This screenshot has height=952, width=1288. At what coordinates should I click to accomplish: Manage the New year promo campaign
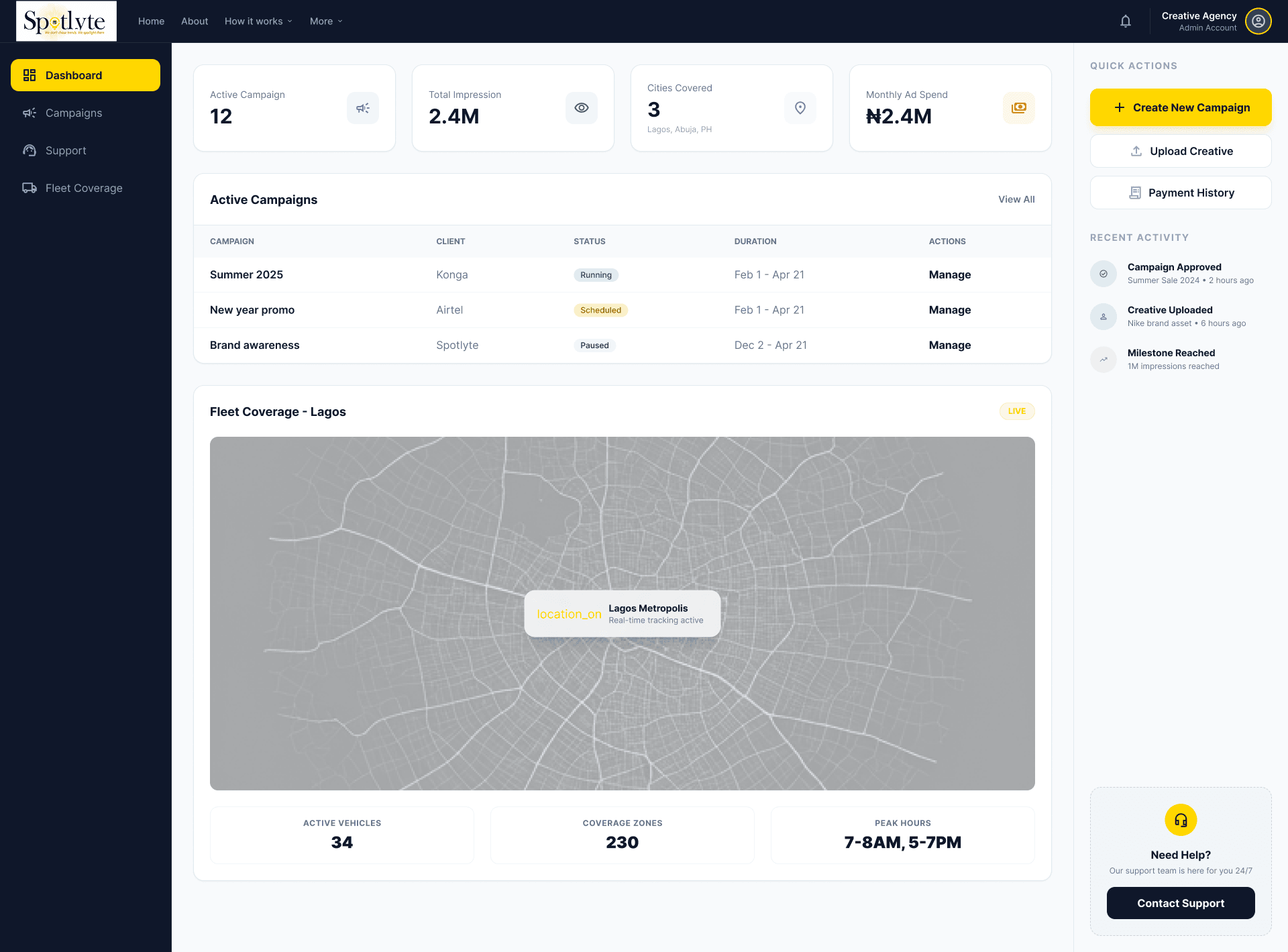(x=950, y=310)
